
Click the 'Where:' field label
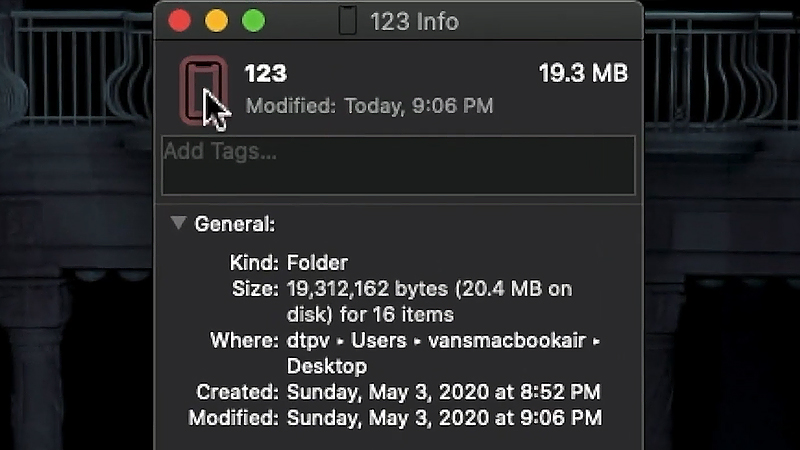pos(244,341)
